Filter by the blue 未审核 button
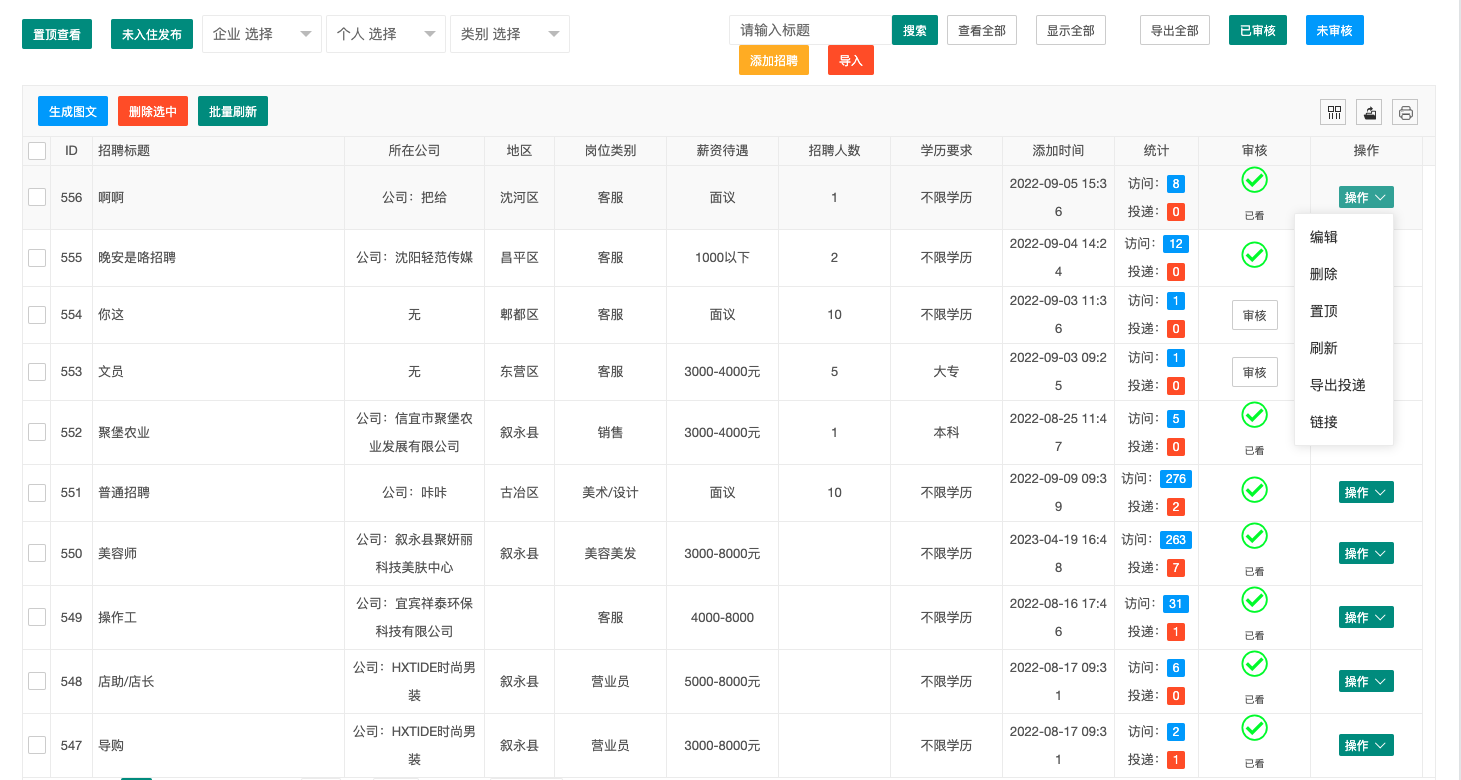Image resolution: width=1461 pixels, height=780 pixels. click(x=1335, y=30)
